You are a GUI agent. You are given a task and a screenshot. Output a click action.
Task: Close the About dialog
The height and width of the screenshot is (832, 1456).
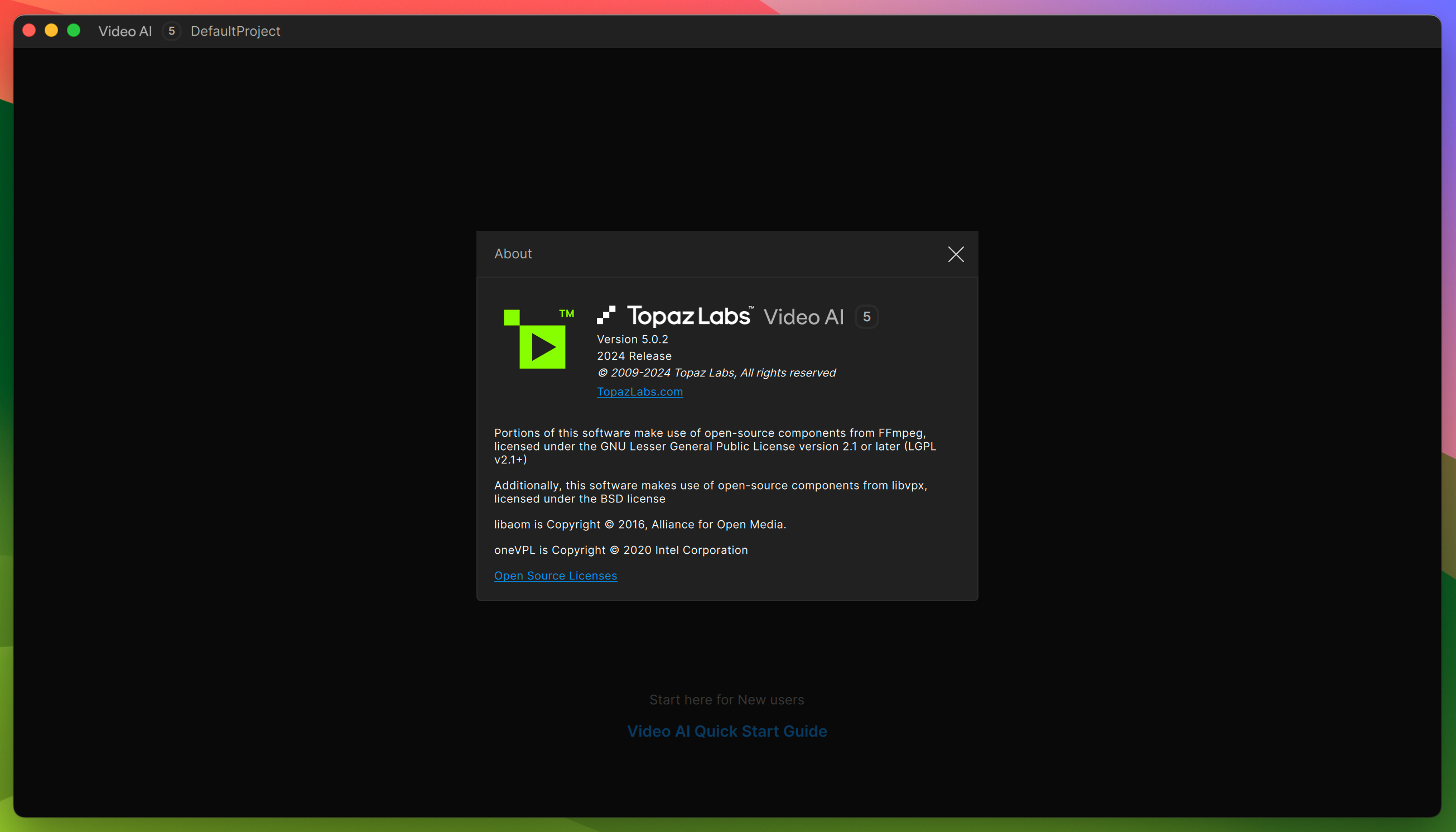pyautogui.click(x=956, y=253)
